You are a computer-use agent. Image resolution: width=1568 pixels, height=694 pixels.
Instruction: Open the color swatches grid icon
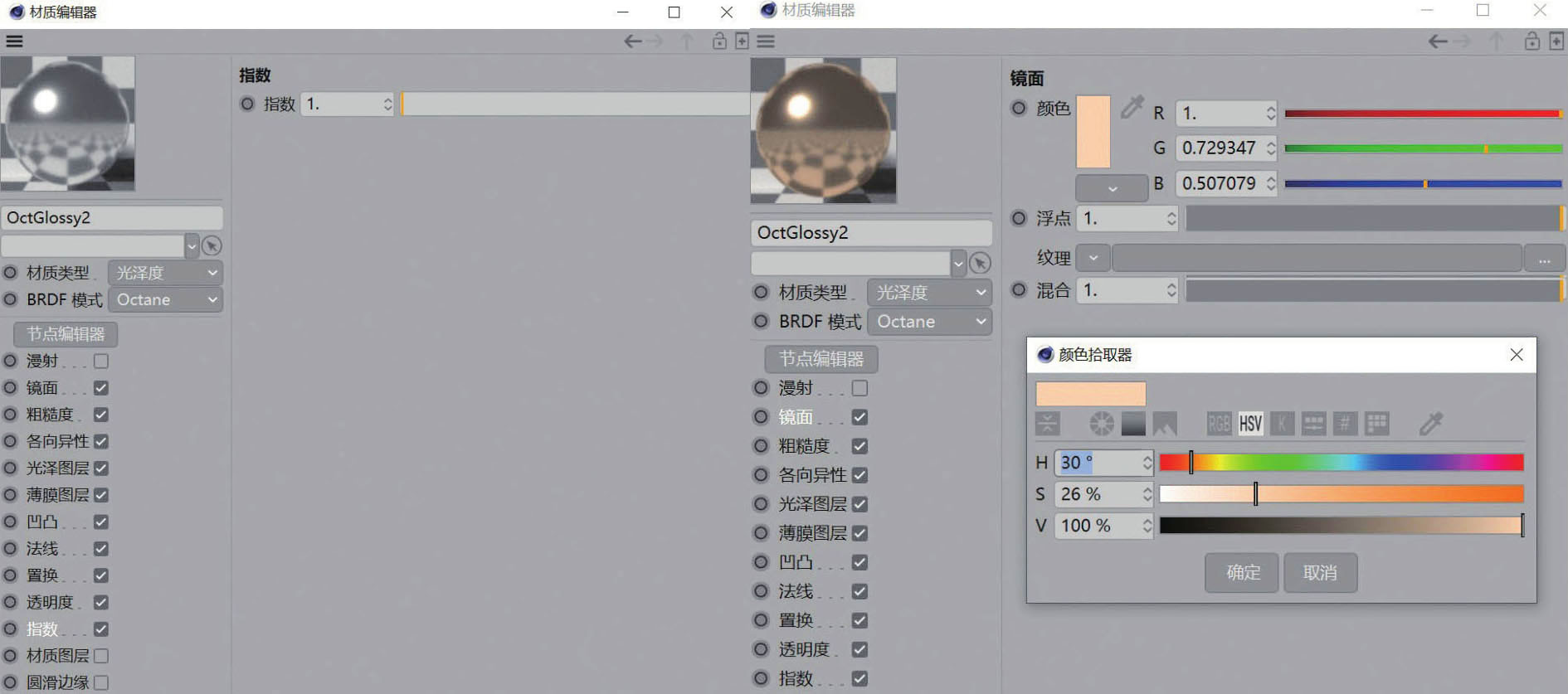(1376, 424)
